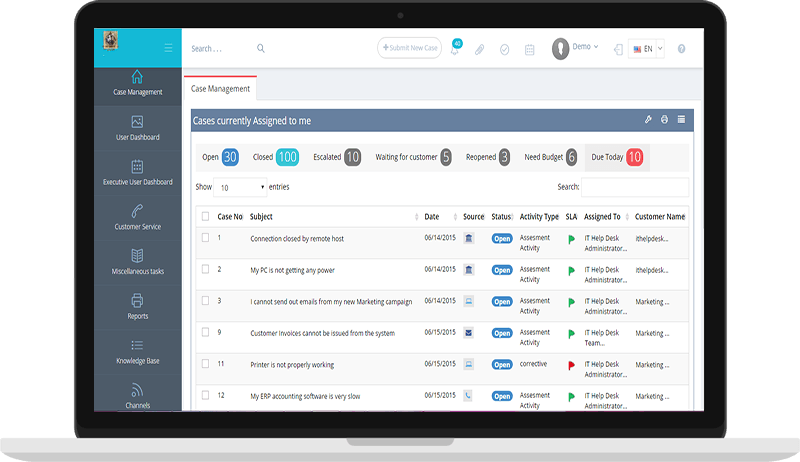Check the checkbox for case 12
Viewport: 800px width, 462px height.
pos(205,395)
